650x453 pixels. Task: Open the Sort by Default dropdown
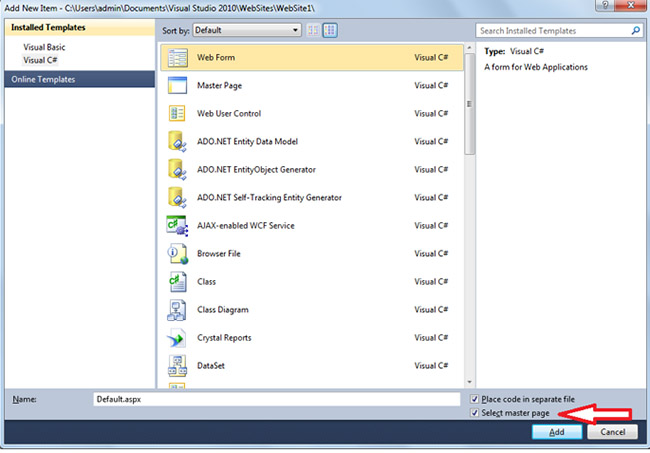pos(247,30)
